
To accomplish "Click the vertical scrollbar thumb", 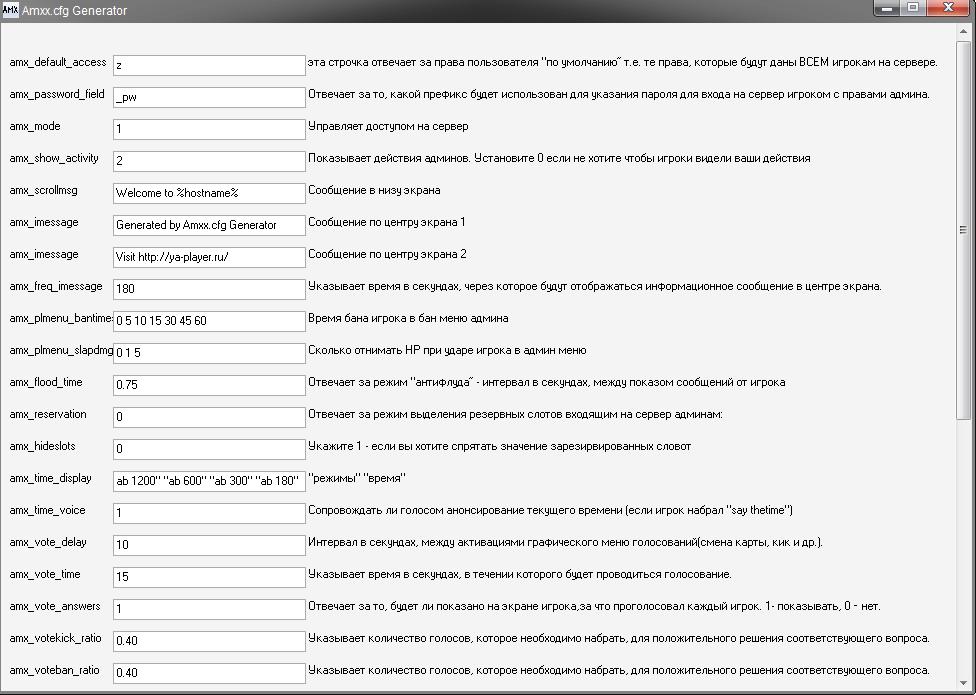I will (x=963, y=230).
